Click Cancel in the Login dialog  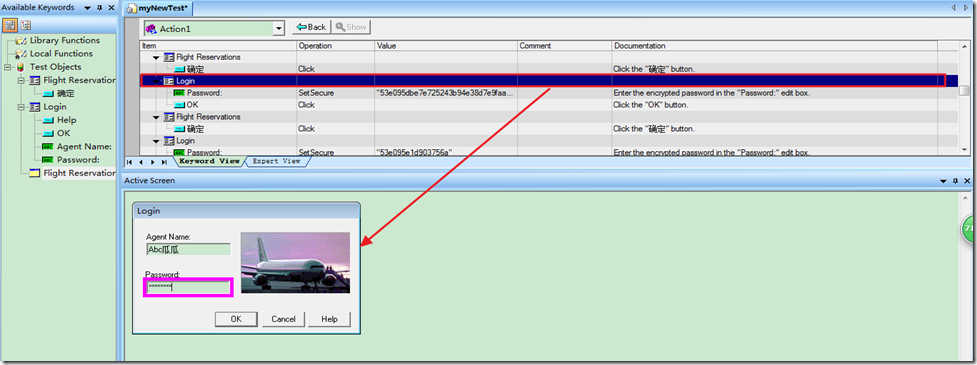283,319
